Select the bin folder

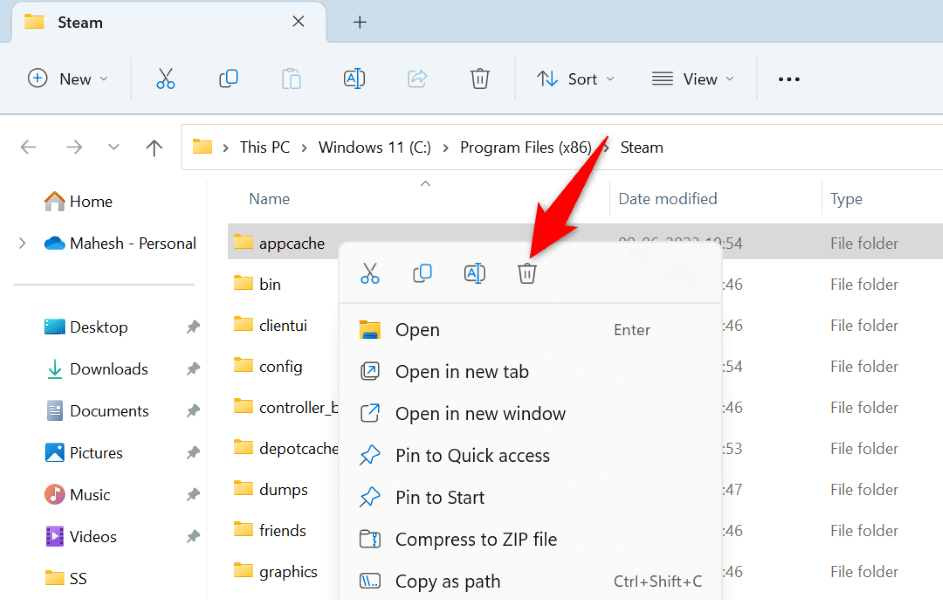click(257, 284)
